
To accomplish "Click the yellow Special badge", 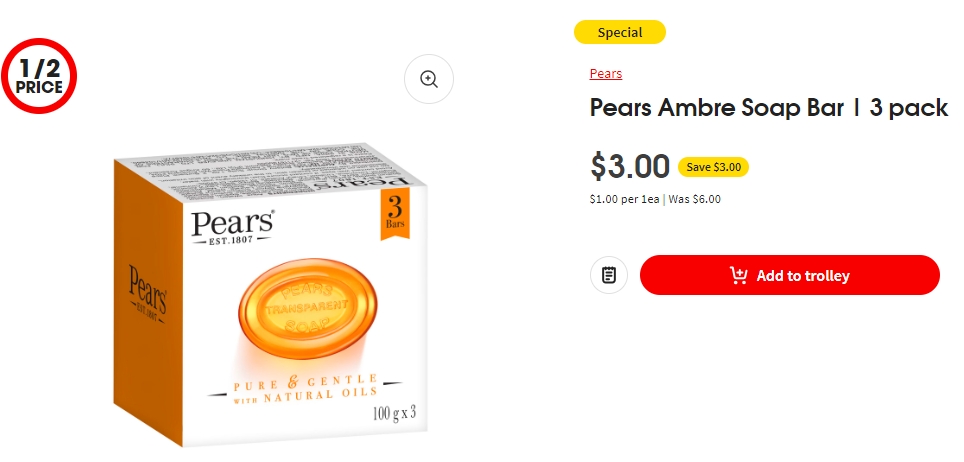I will 620,33.
